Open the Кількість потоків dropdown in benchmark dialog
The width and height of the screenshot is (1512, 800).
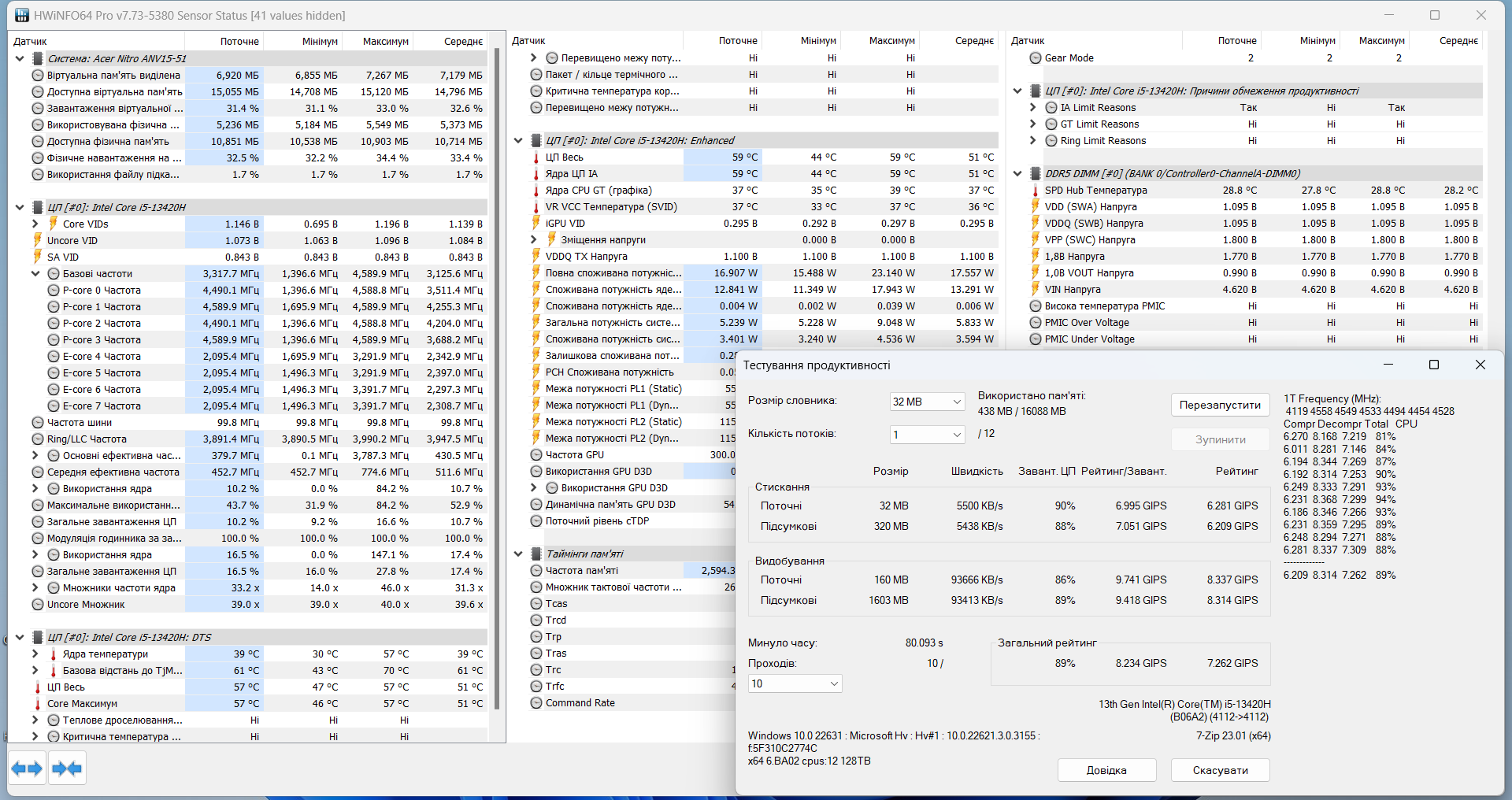pos(927,435)
